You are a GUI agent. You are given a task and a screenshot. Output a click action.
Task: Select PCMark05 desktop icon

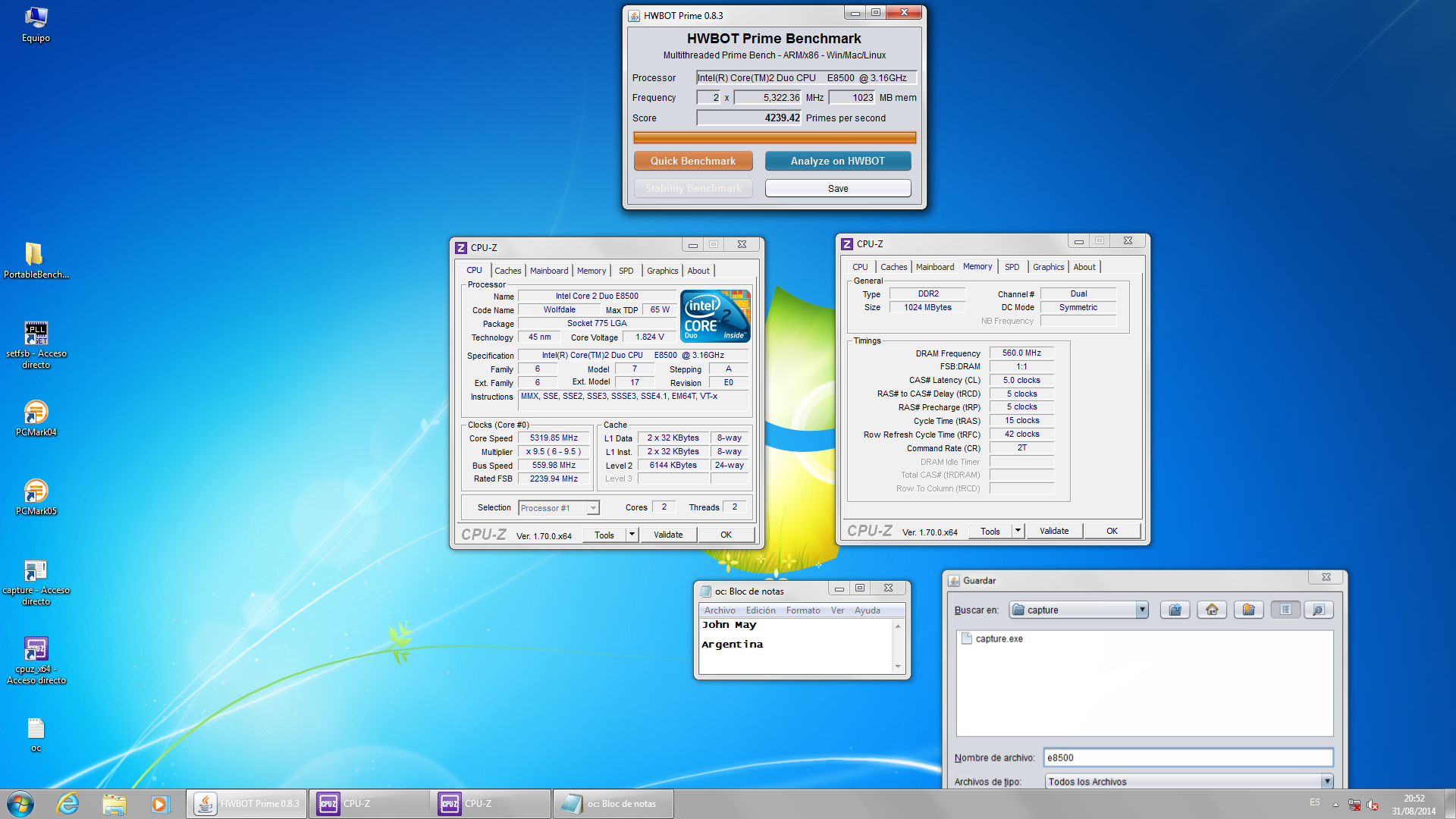pyautogui.click(x=36, y=497)
